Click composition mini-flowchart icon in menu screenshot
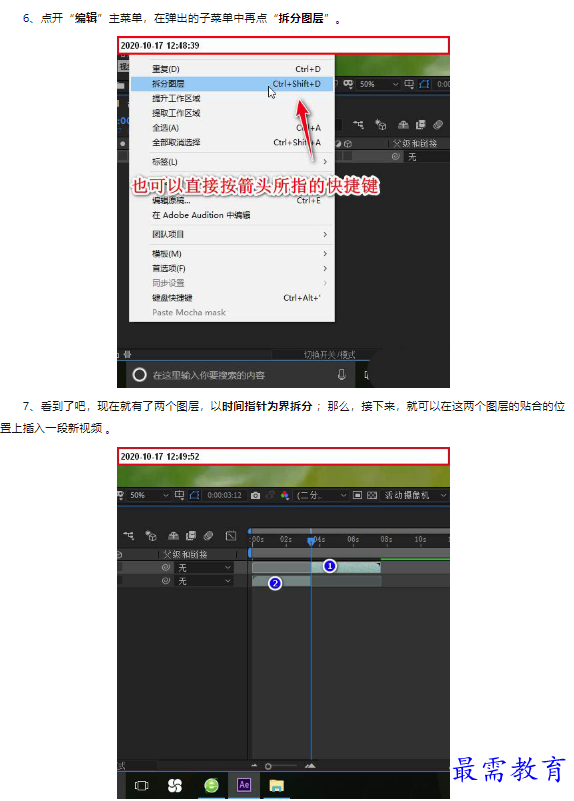This screenshot has width=574, height=801. point(358,125)
